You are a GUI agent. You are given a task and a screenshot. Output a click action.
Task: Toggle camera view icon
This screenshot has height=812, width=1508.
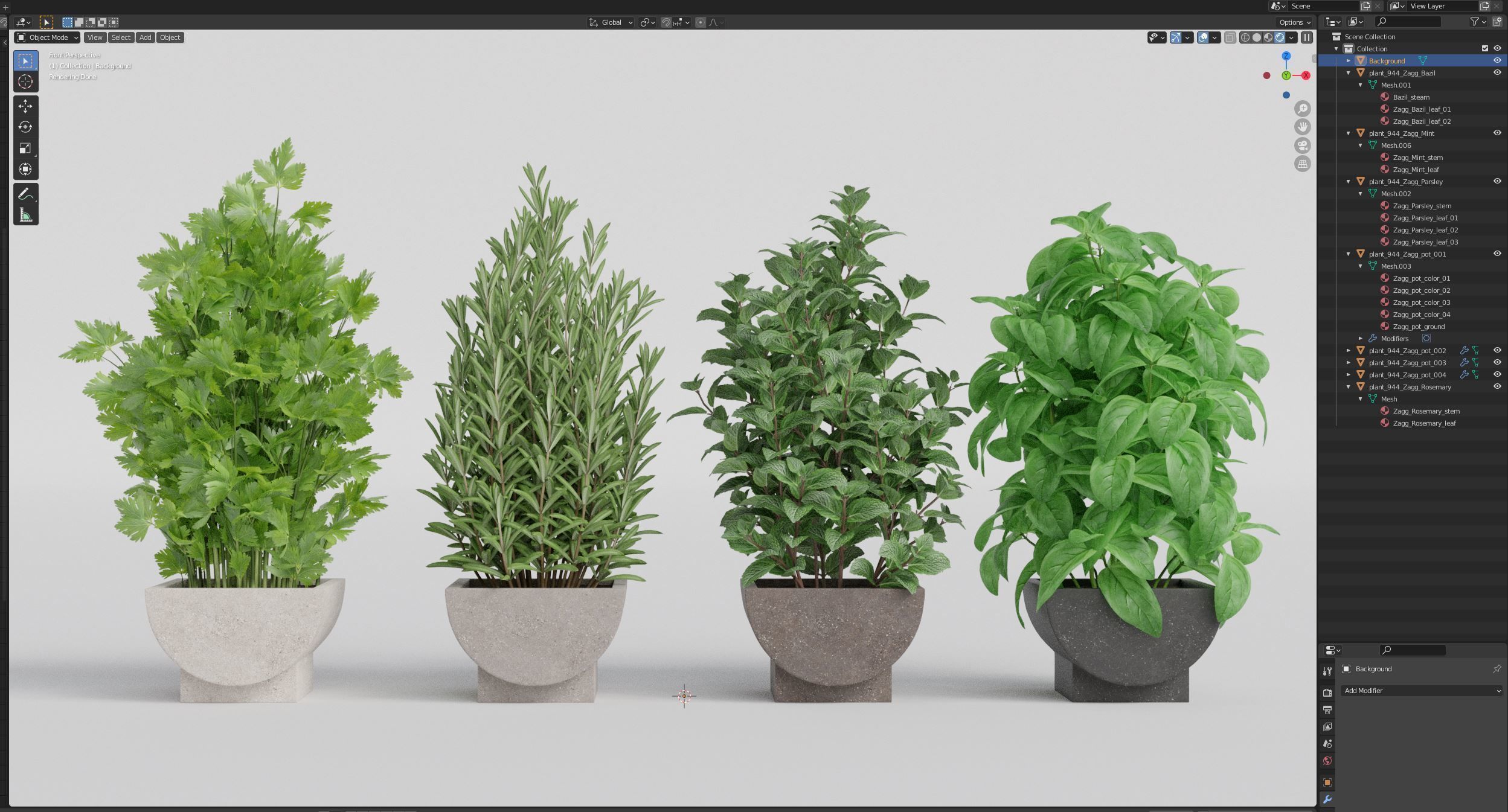tap(1303, 145)
